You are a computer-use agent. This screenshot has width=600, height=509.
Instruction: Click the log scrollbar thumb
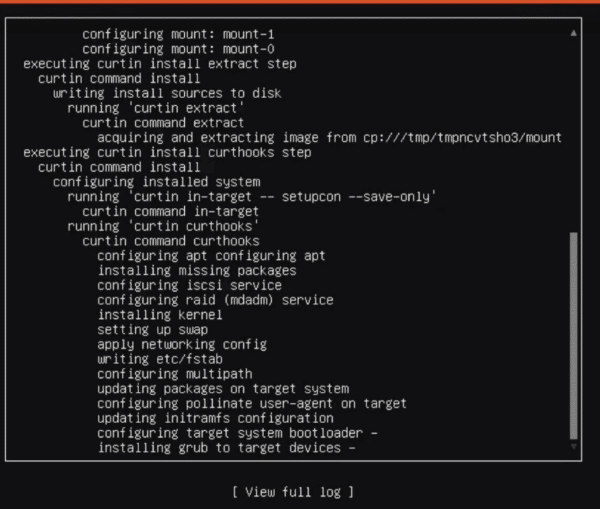(x=574, y=335)
